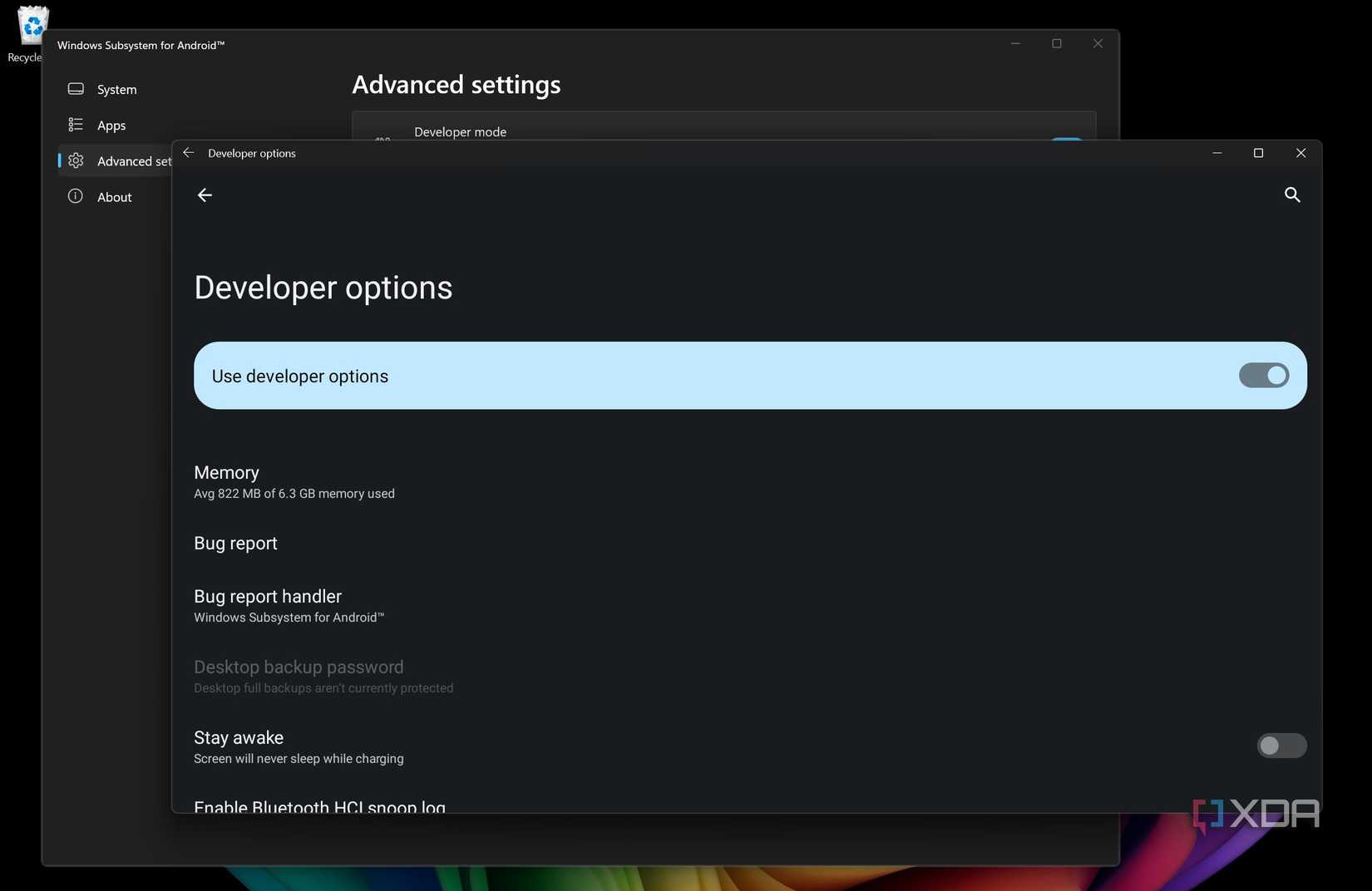This screenshot has height=891, width=1372.
Task: Click the back arrow in the Developer options title bar
Action: click(x=188, y=153)
